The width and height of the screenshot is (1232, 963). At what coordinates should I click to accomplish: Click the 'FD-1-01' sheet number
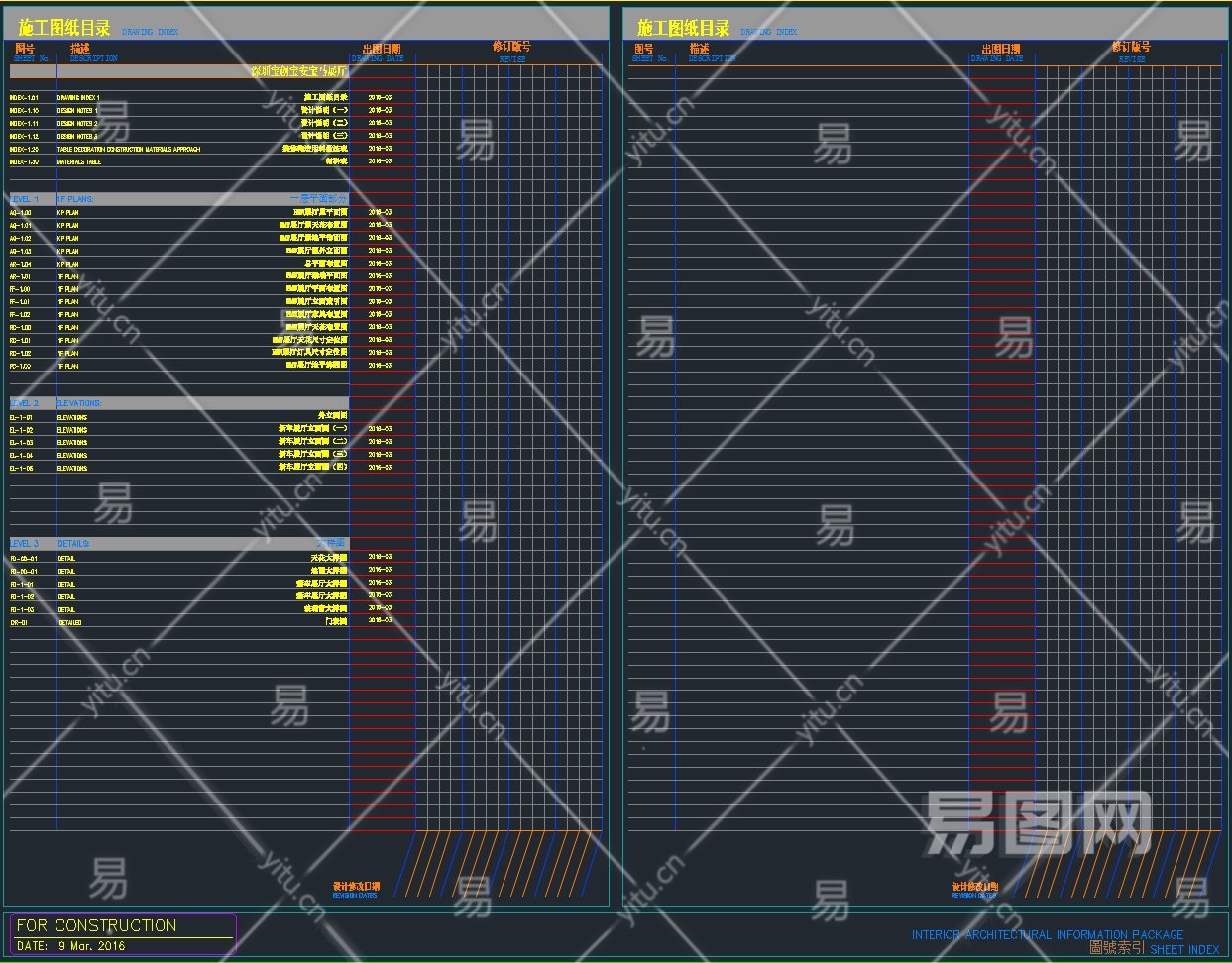coord(24,585)
